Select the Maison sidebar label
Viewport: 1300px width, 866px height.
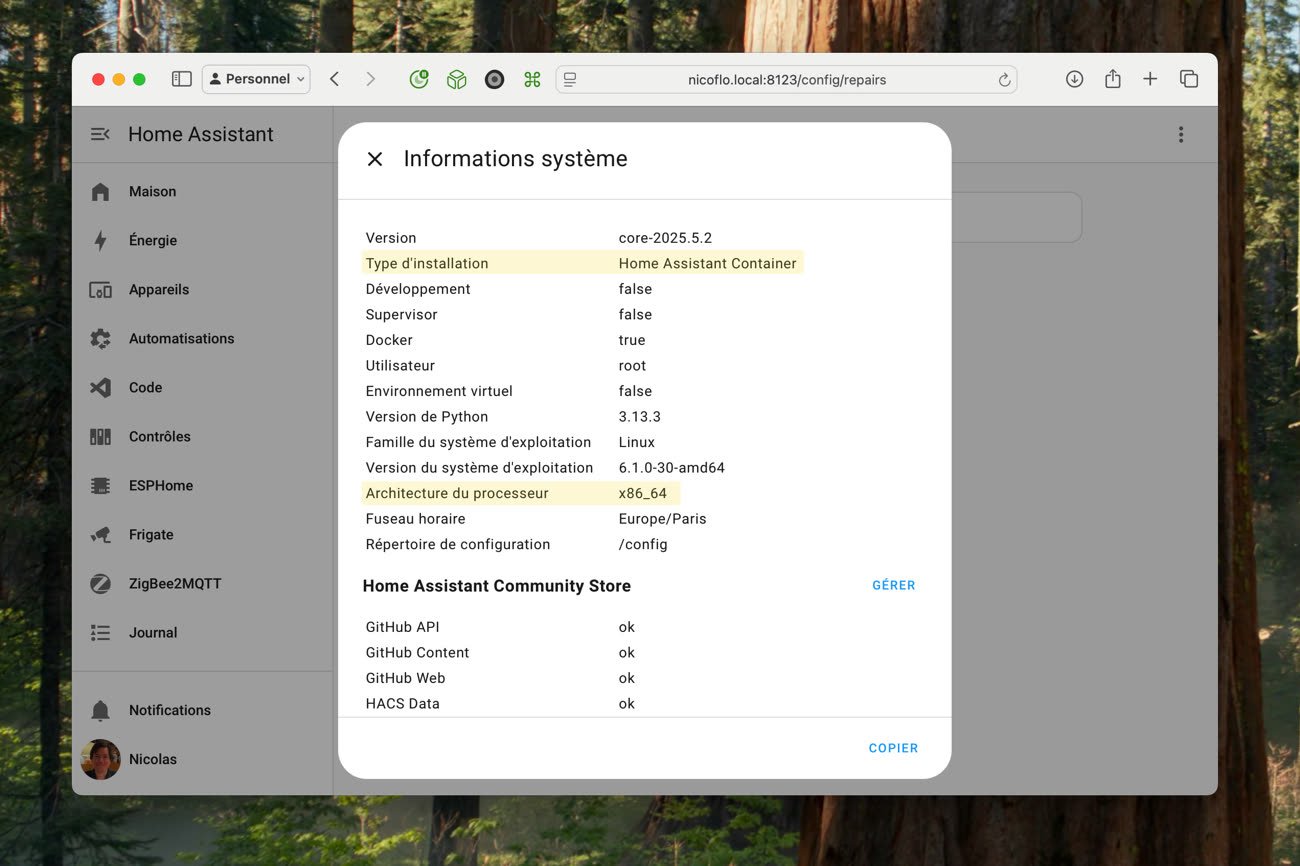tap(152, 191)
